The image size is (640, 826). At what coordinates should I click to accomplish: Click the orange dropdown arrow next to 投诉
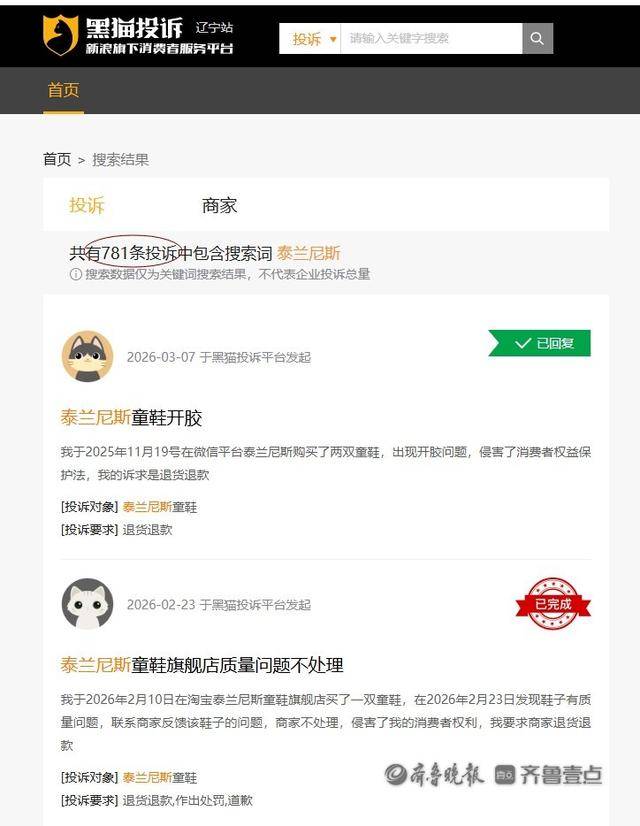point(333,39)
